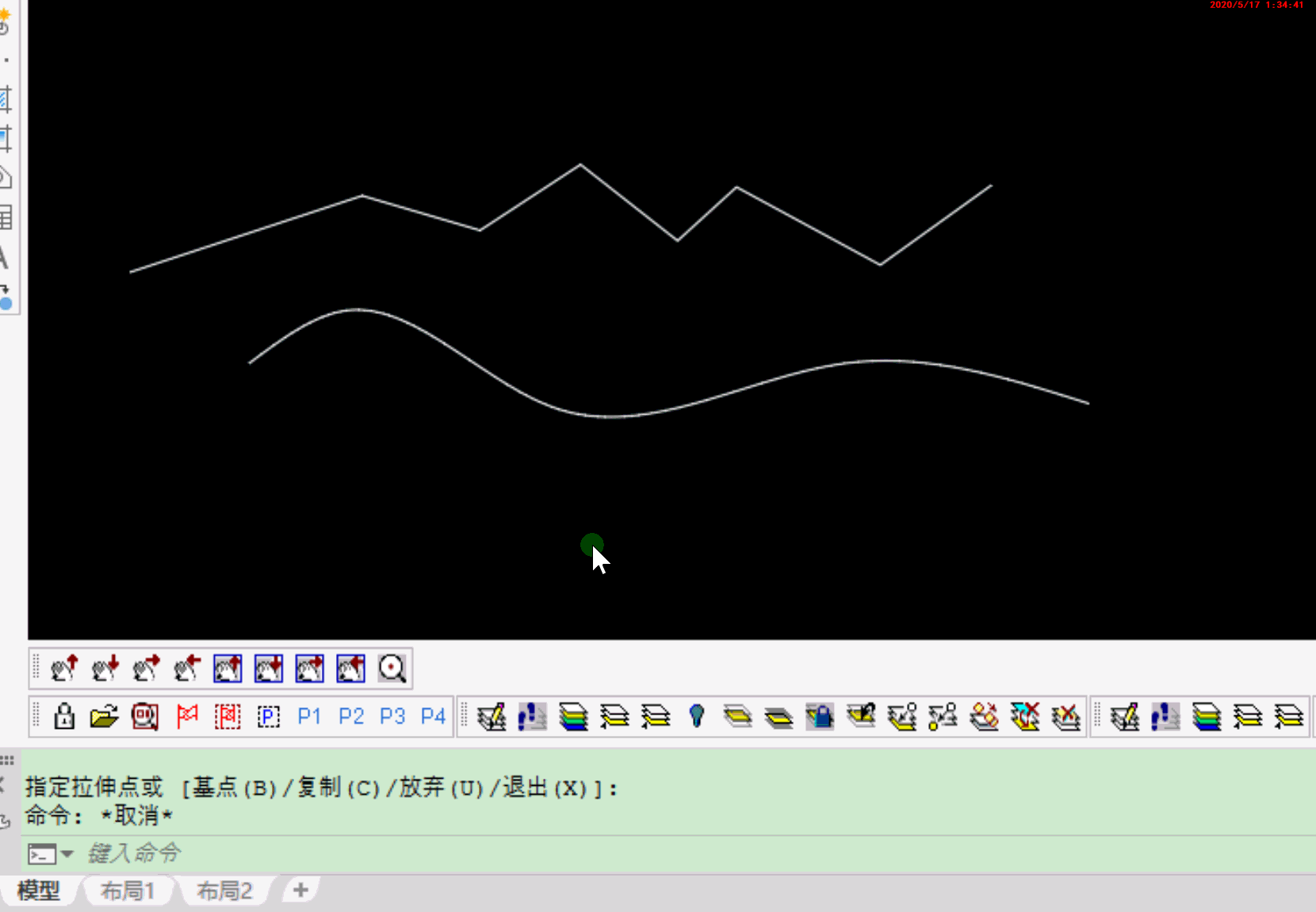This screenshot has width=1316, height=912.
Task: Click the 命令: *取消* history line
Action: pos(99,815)
